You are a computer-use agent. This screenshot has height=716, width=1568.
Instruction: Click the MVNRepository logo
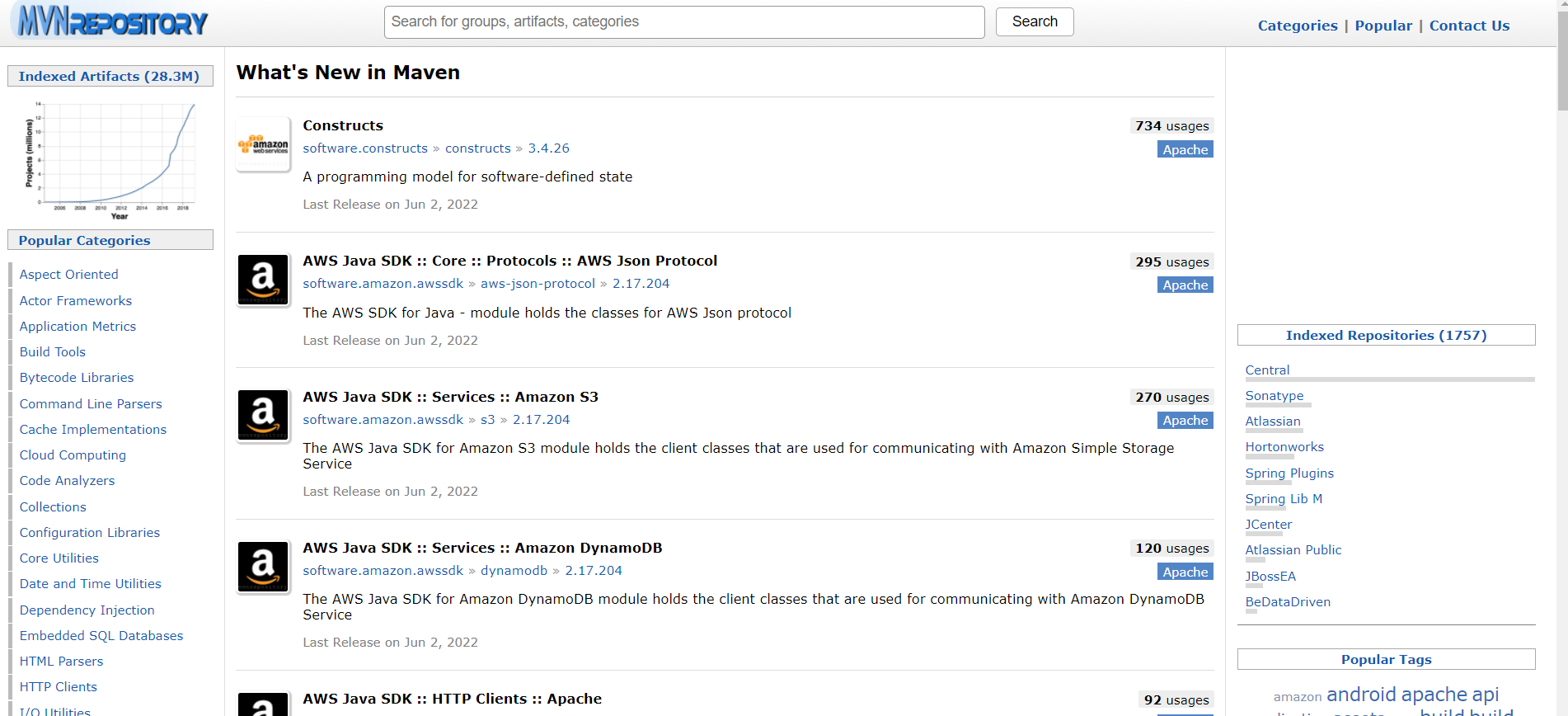[113, 22]
